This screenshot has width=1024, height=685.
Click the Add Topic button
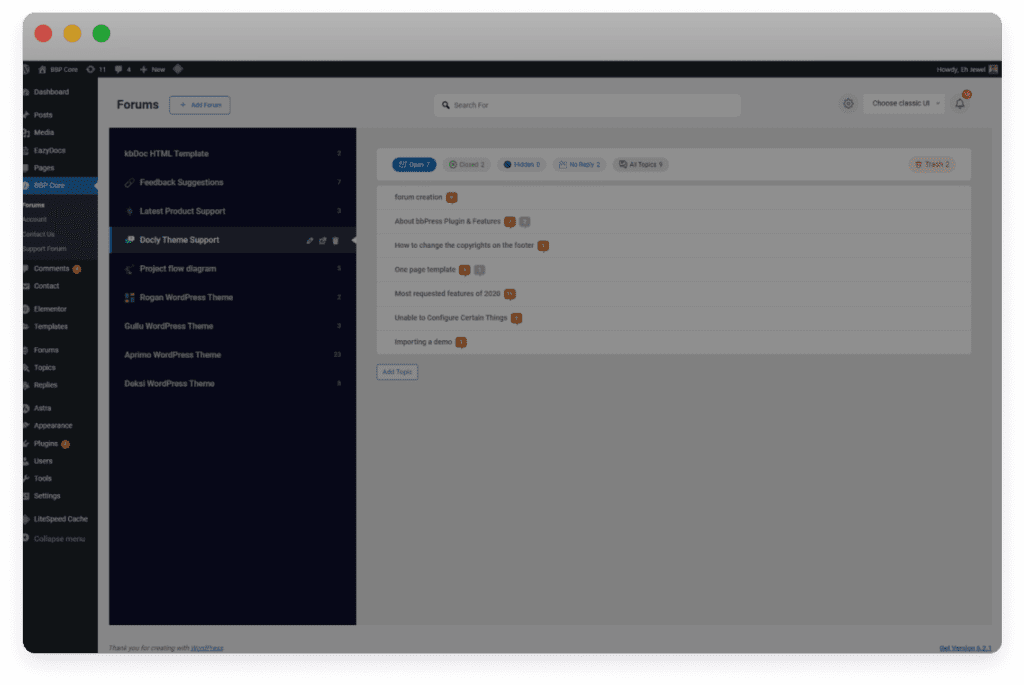(x=397, y=371)
